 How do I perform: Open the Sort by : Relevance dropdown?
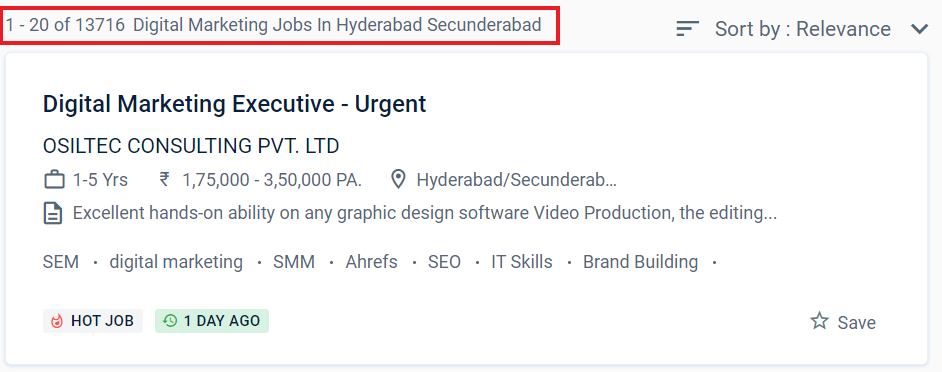[x=802, y=28]
